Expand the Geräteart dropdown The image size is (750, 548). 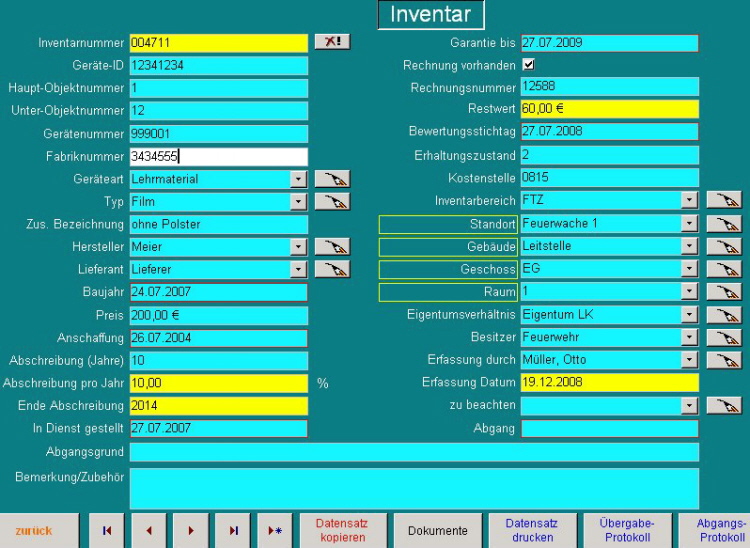pos(298,179)
